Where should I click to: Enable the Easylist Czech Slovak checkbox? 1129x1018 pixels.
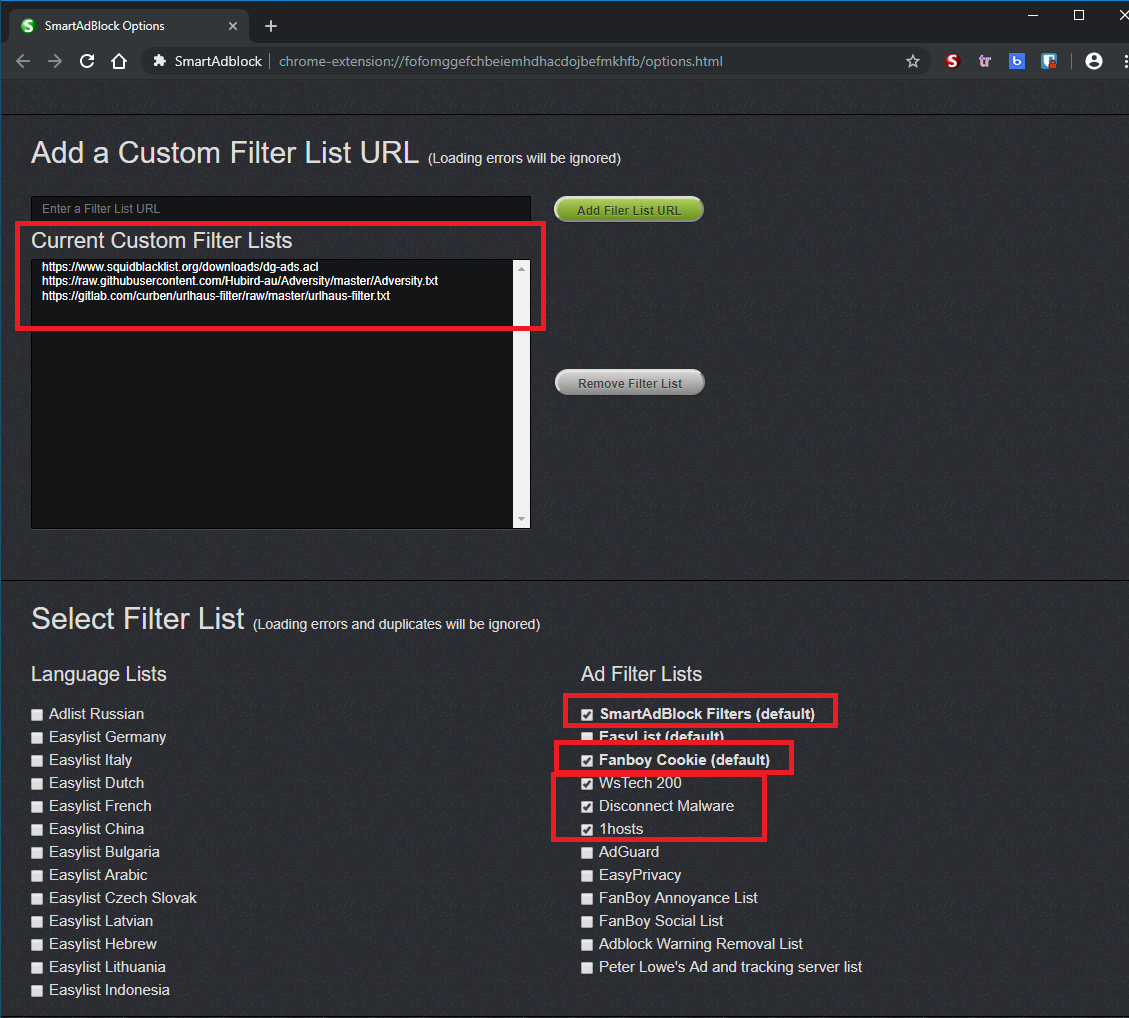click(x=37, y=899)
